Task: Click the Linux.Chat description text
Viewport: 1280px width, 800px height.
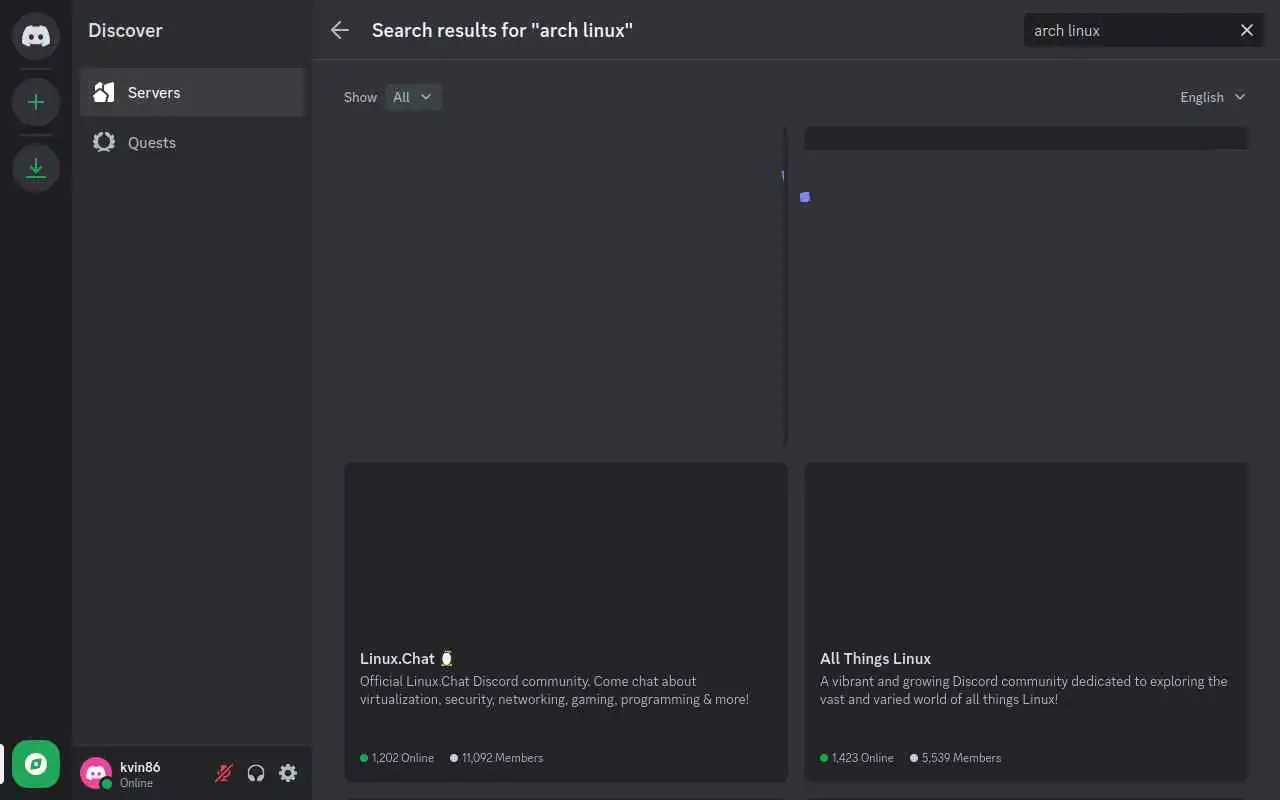Action: tap(554, 690)
